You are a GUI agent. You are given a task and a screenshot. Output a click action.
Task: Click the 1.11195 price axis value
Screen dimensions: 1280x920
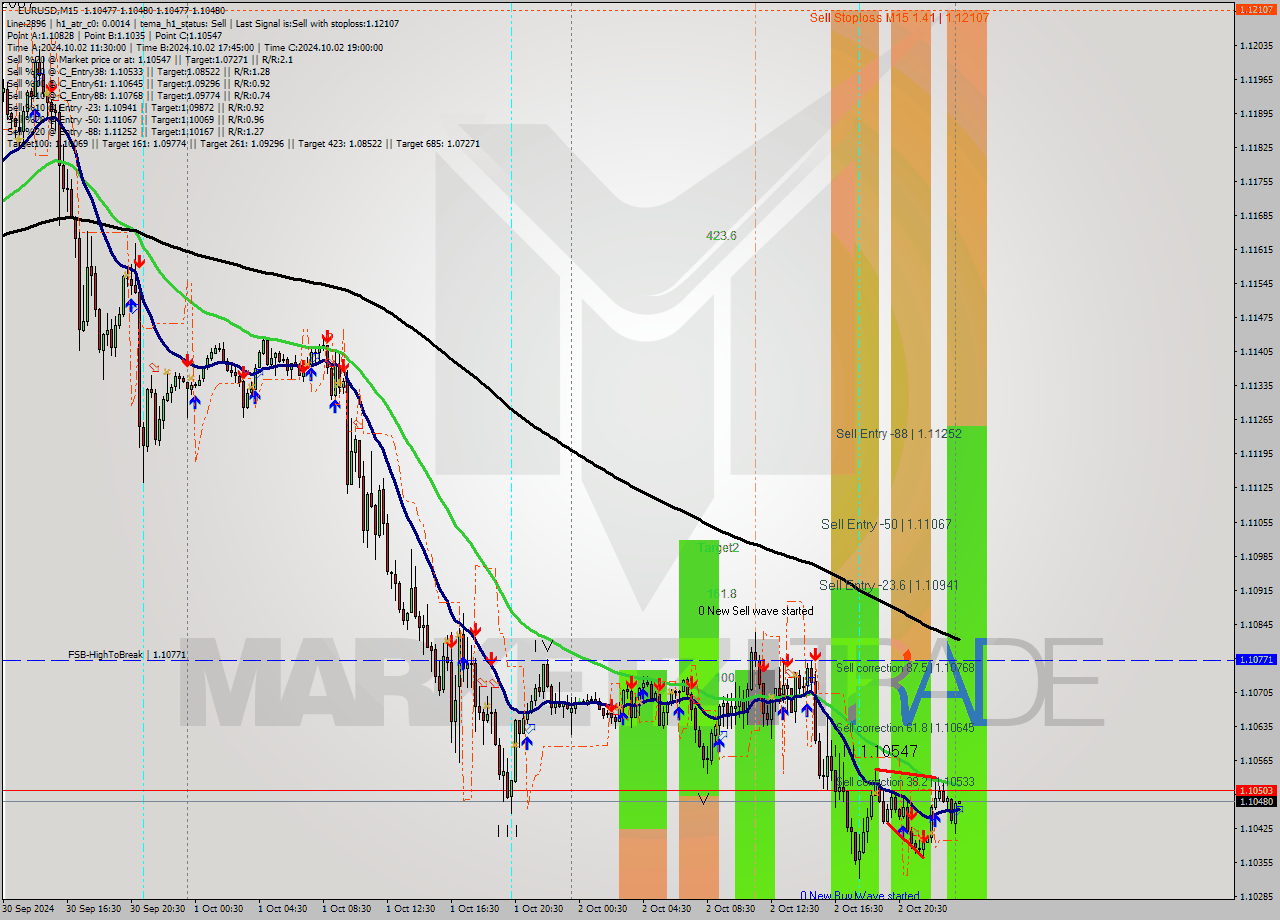(1256, 453)
